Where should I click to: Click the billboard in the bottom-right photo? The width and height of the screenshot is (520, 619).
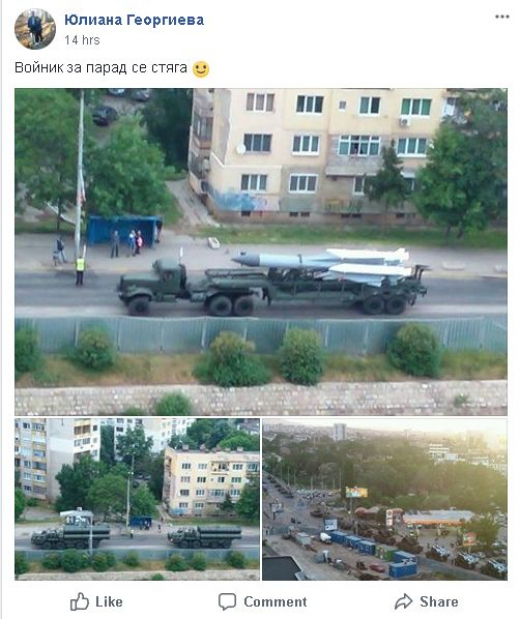tap(357, 492)
